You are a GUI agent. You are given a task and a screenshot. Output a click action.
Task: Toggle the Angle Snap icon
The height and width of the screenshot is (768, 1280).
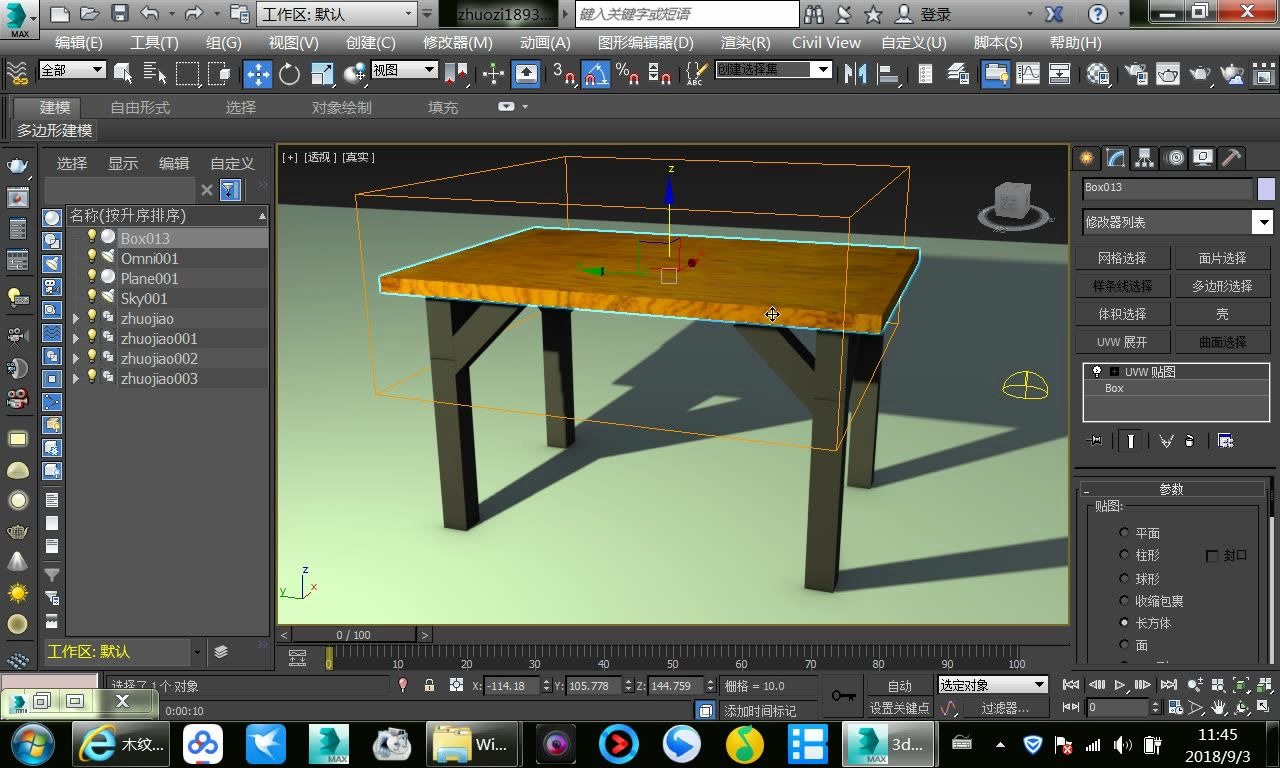tap(596, 74)
